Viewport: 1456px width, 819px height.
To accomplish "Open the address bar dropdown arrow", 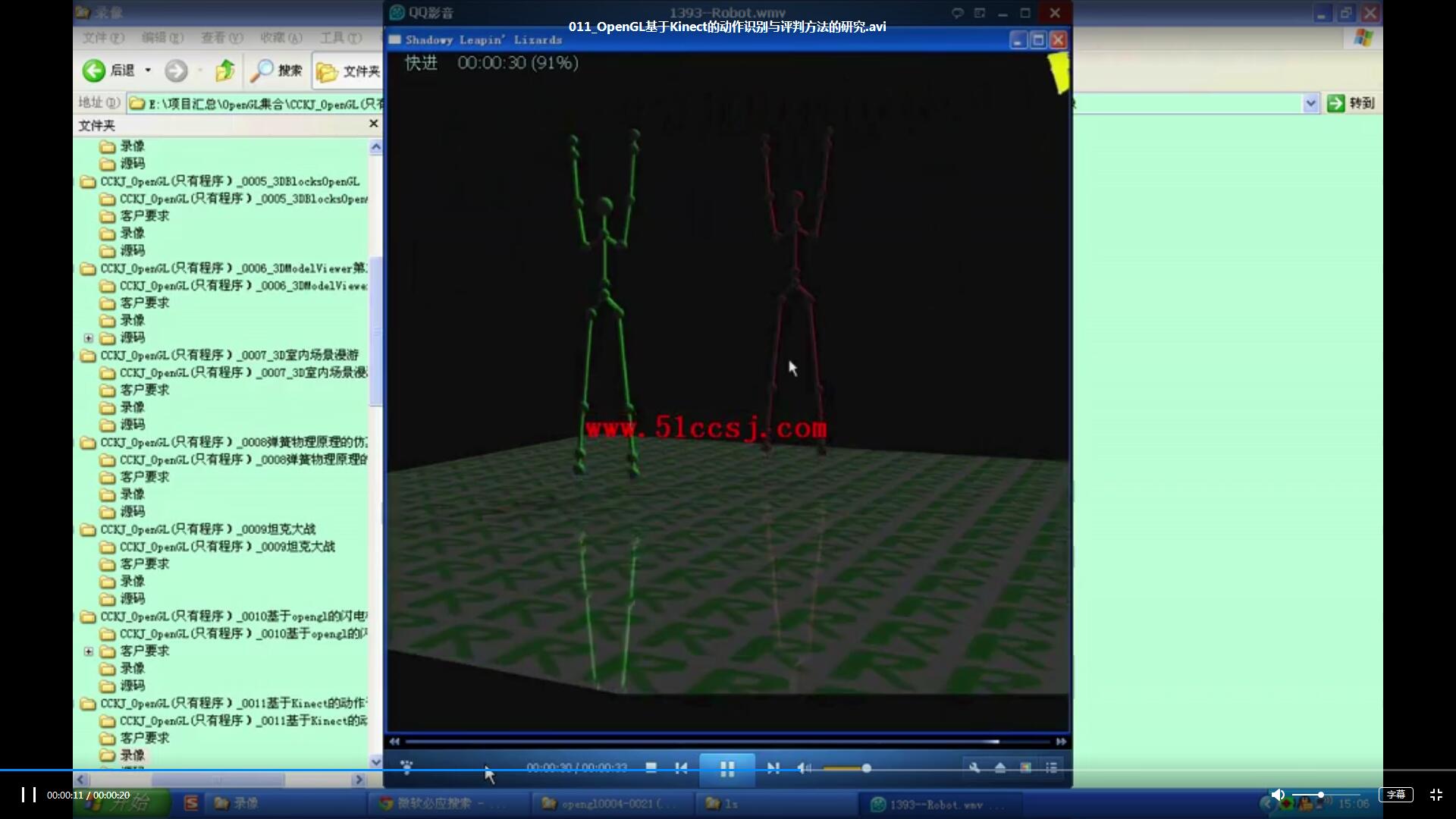I will click(1311, 103).
